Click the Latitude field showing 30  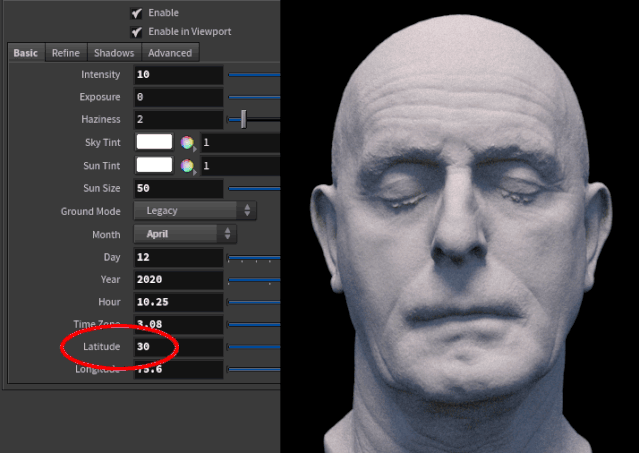[x=178, y=347]
